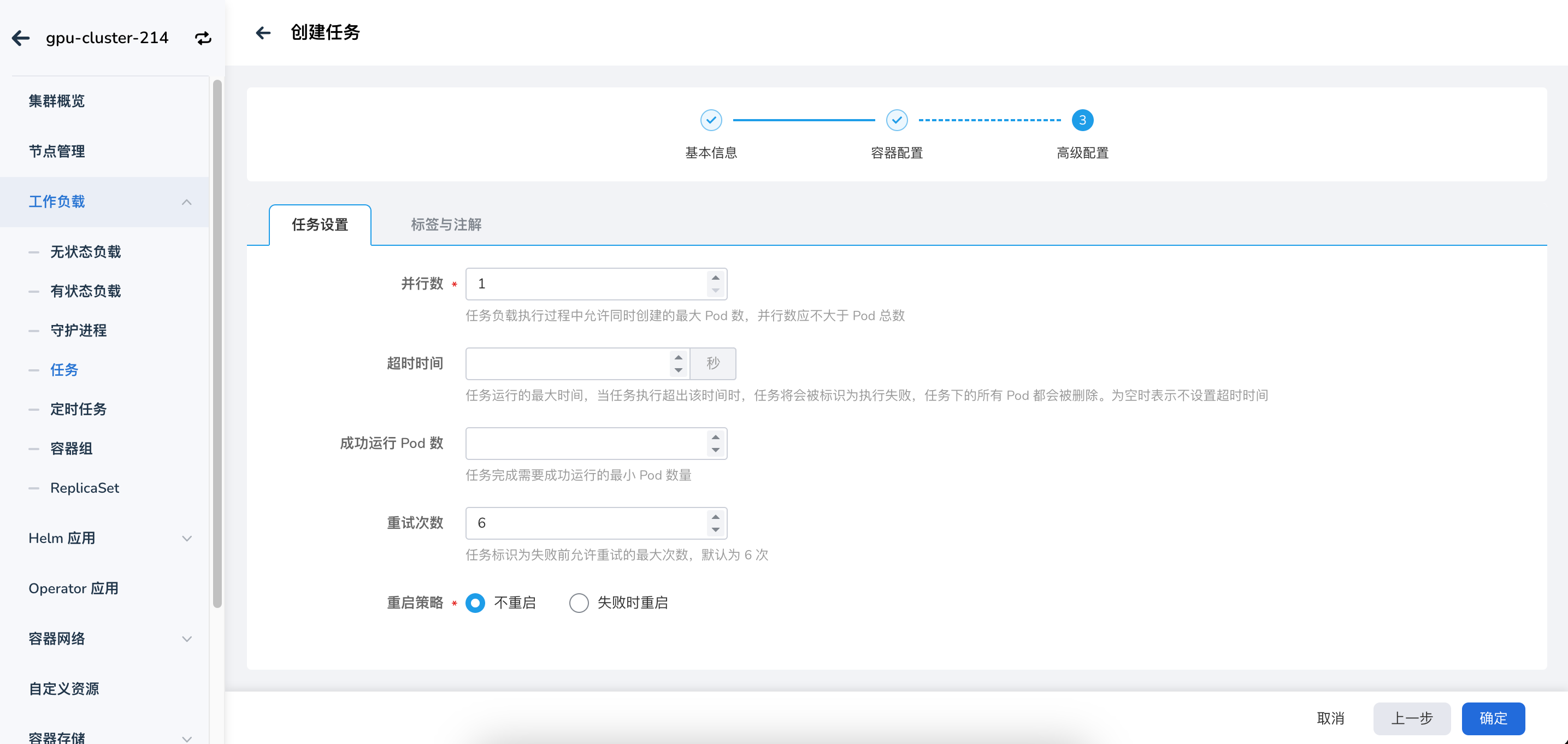Open 定时任务 in the sidebar
Image resolution: width=1568 pixels, height=744 pixels.
pos(79,409)
